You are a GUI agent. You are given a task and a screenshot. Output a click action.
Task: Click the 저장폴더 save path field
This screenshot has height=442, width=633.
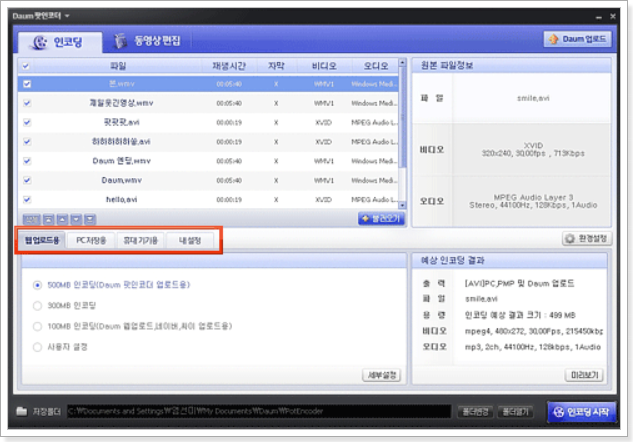pyautogui.click(x=259, y=411)
